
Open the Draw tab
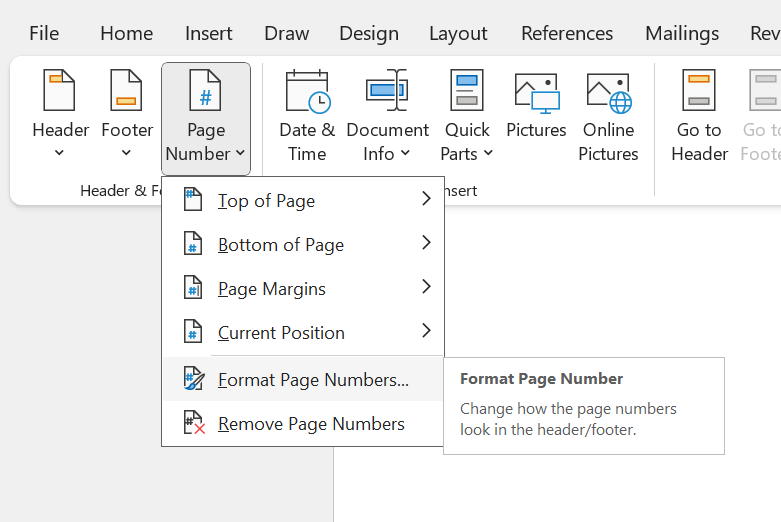286,33
